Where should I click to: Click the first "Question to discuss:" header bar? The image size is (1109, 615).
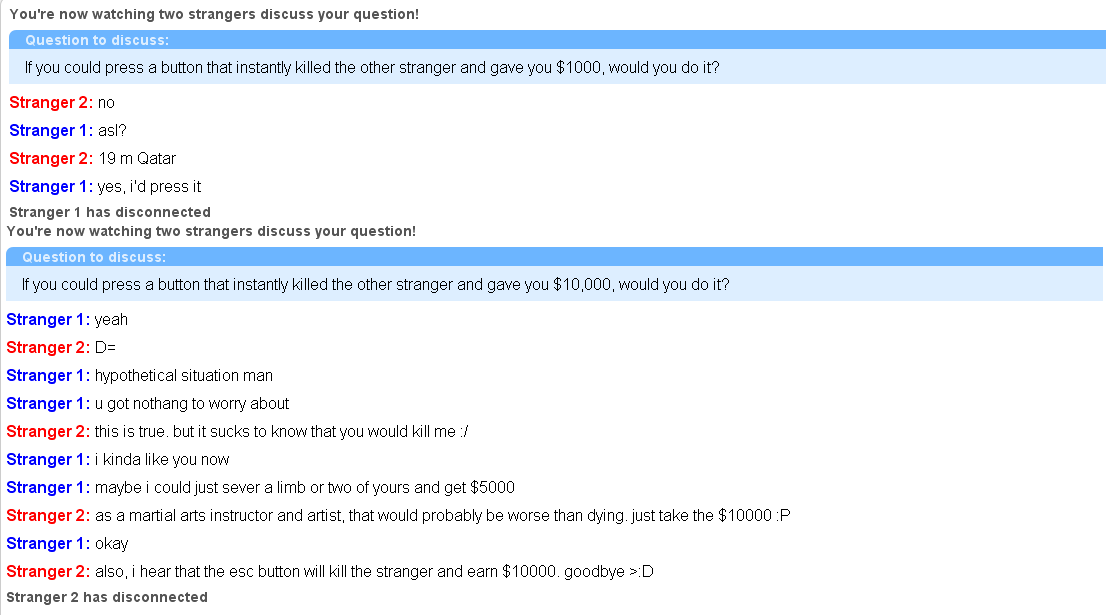pos(557,40)
